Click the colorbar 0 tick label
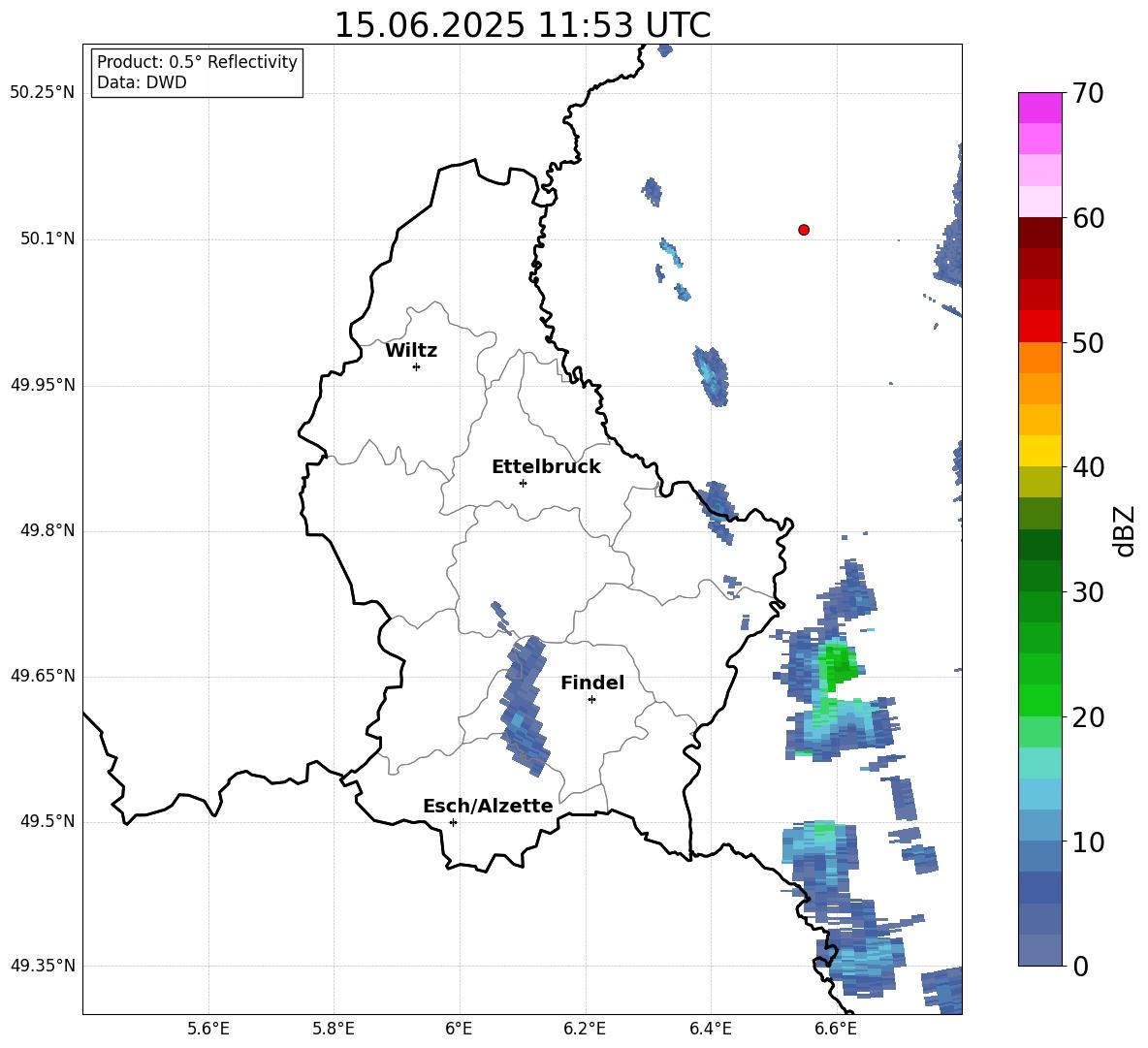1148x1048 pixels. click(1081, 966)
